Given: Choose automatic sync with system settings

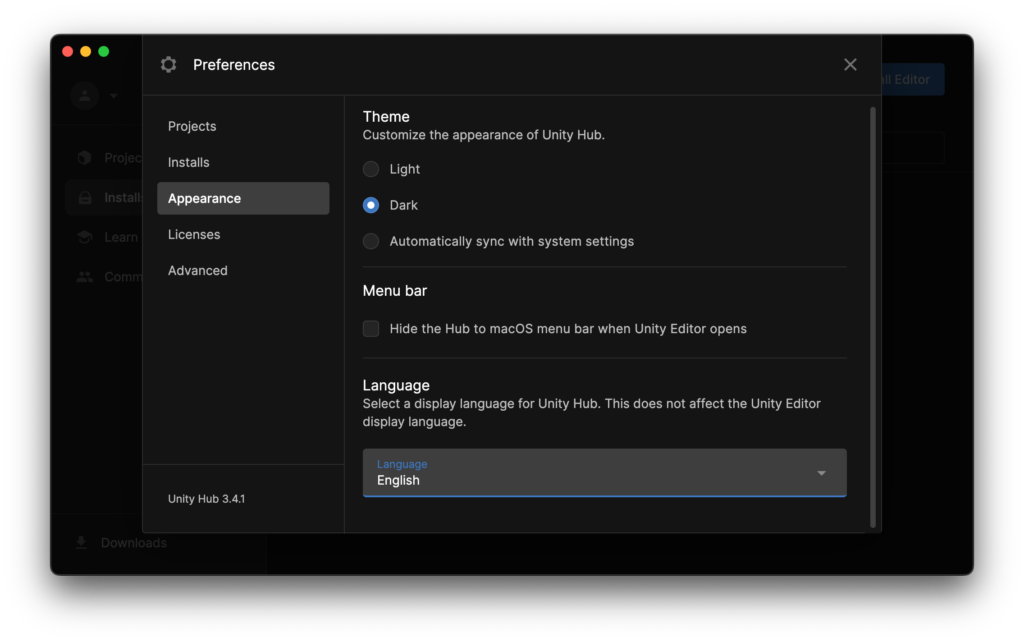Looking at the screenshot, I should [371, 242].
